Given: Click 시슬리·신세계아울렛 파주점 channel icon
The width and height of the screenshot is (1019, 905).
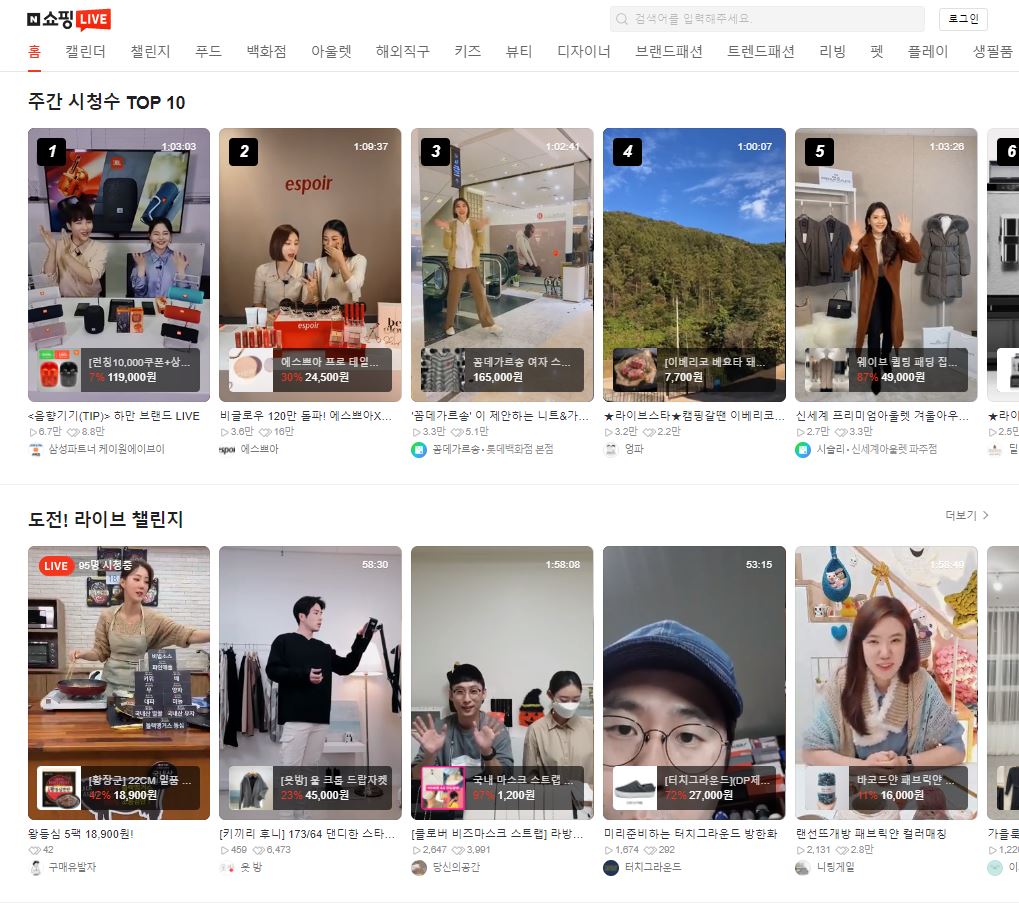Looking at the screenshot, I should 803,450.
